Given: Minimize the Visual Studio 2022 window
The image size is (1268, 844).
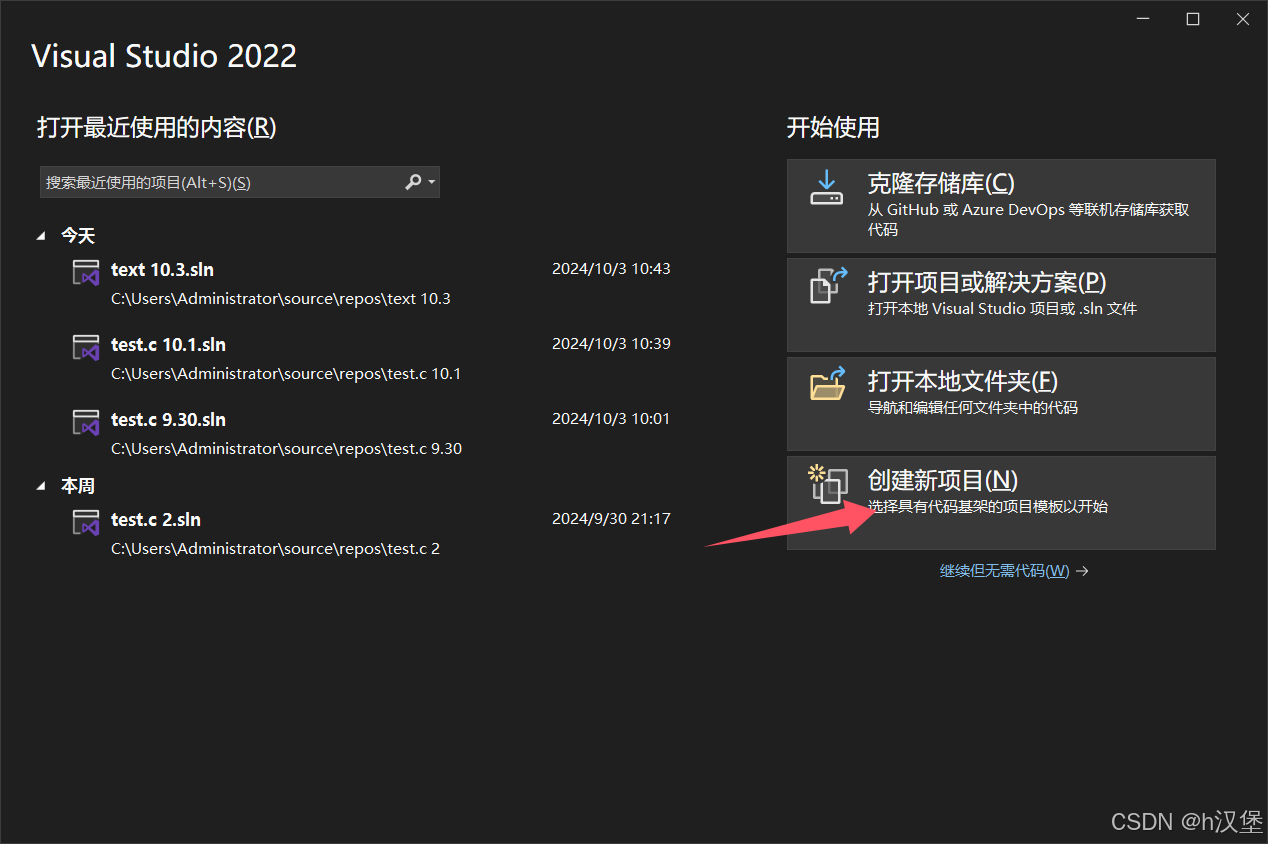Looking at the screenshot, I should point(1144,19).
